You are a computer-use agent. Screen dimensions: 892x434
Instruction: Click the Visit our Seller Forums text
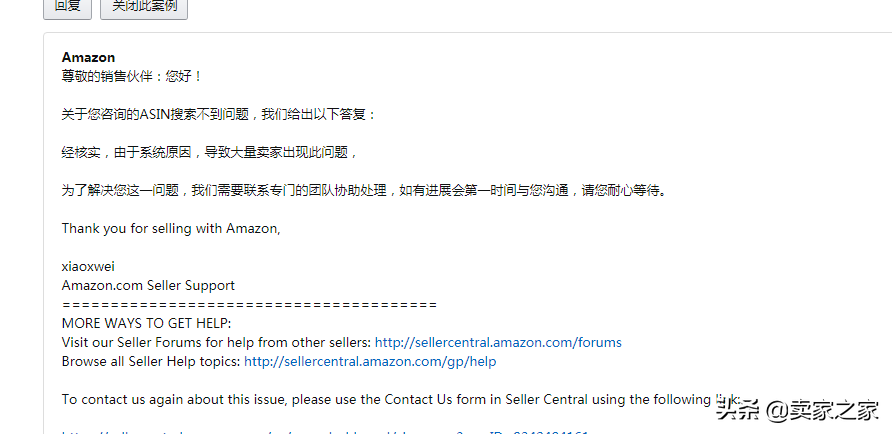pos(216,342)
